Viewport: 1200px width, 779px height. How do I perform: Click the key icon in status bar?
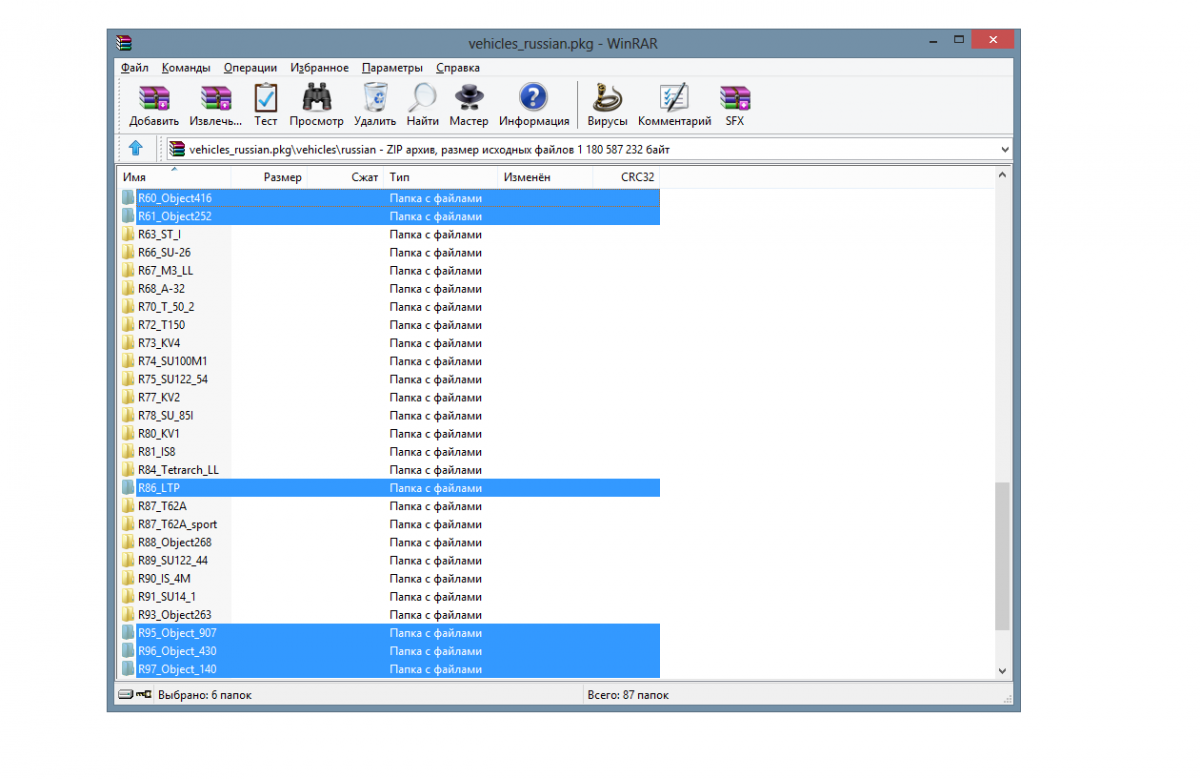point(144,694)
